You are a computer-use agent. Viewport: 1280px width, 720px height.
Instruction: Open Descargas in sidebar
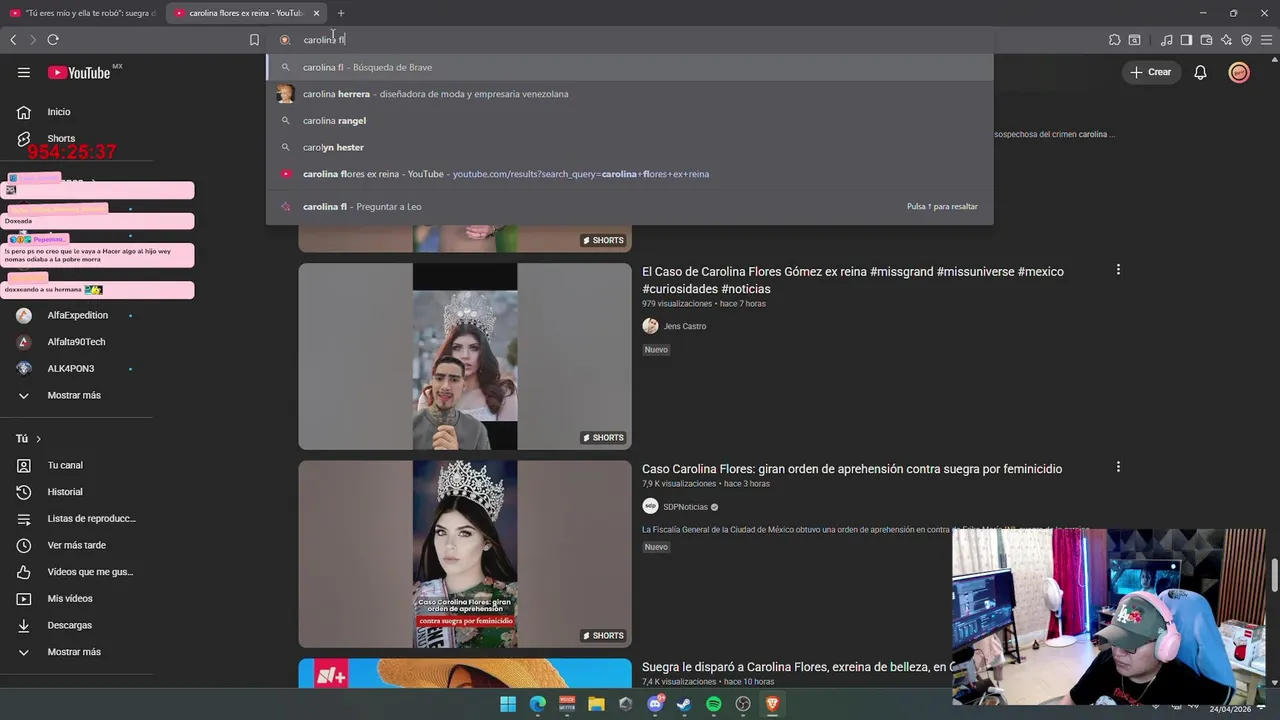click(69, 625)
